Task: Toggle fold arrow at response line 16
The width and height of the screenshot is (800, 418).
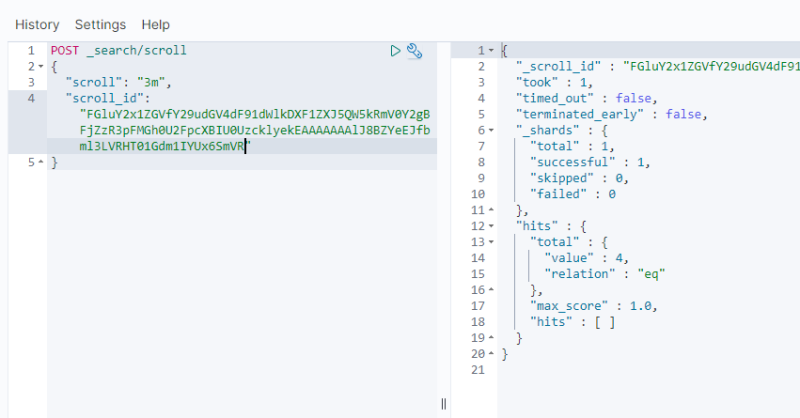Action: point(491,290)
